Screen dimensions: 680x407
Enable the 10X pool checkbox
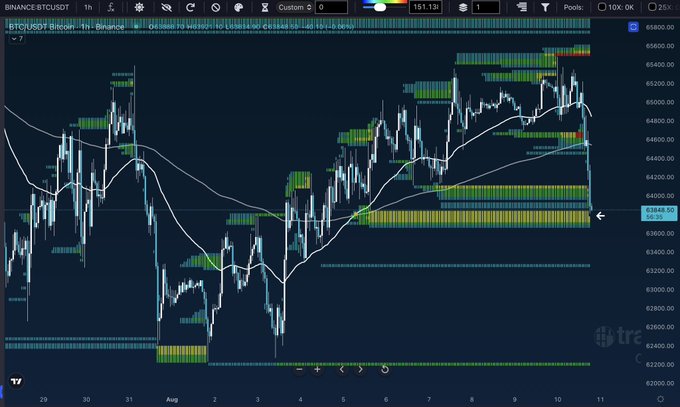coord(602,7)
